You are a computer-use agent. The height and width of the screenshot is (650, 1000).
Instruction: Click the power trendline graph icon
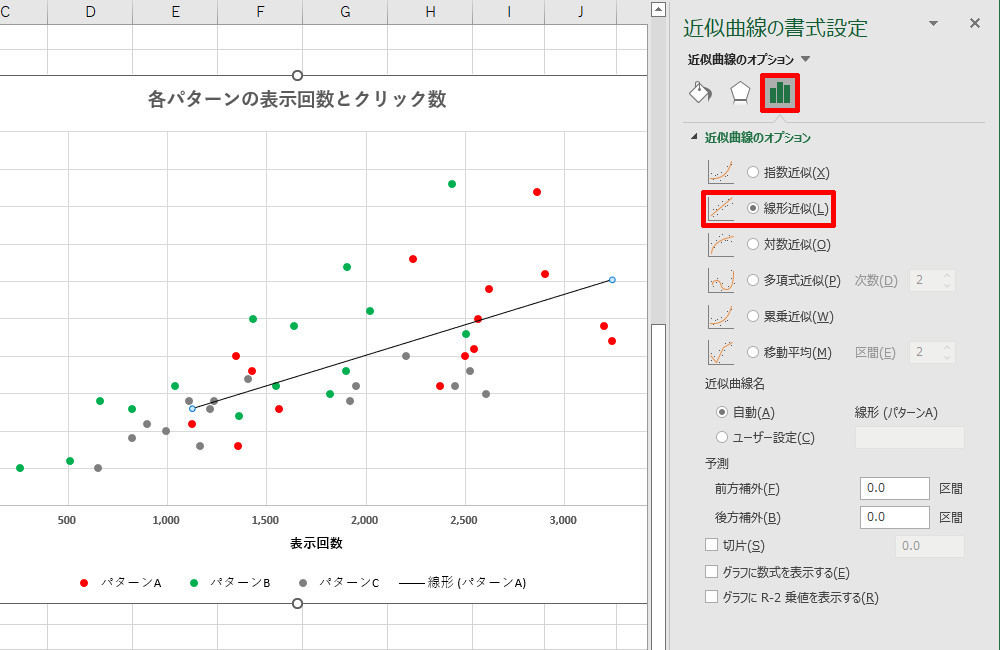(x=721, y=316)
